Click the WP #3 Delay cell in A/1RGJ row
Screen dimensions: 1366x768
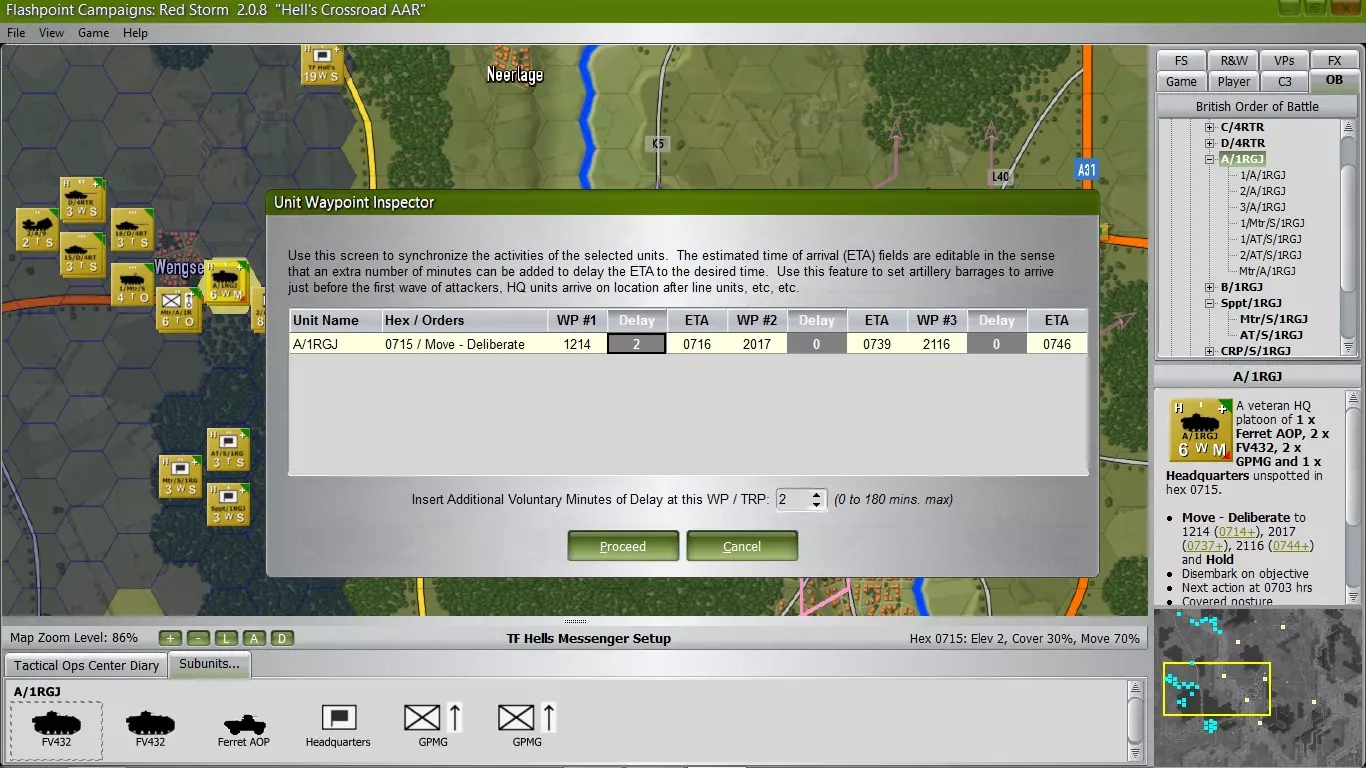(x=996, y=344)
